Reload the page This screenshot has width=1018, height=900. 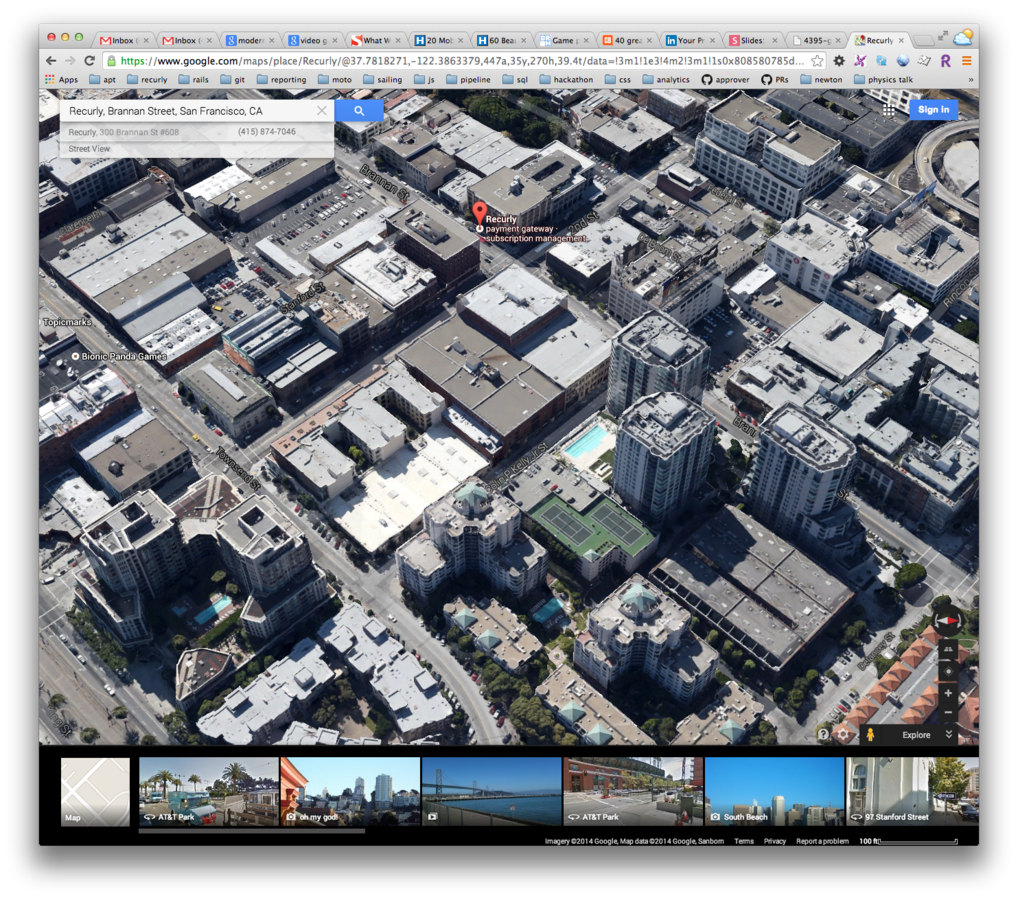pyautogui.click(x=90, y=60)
